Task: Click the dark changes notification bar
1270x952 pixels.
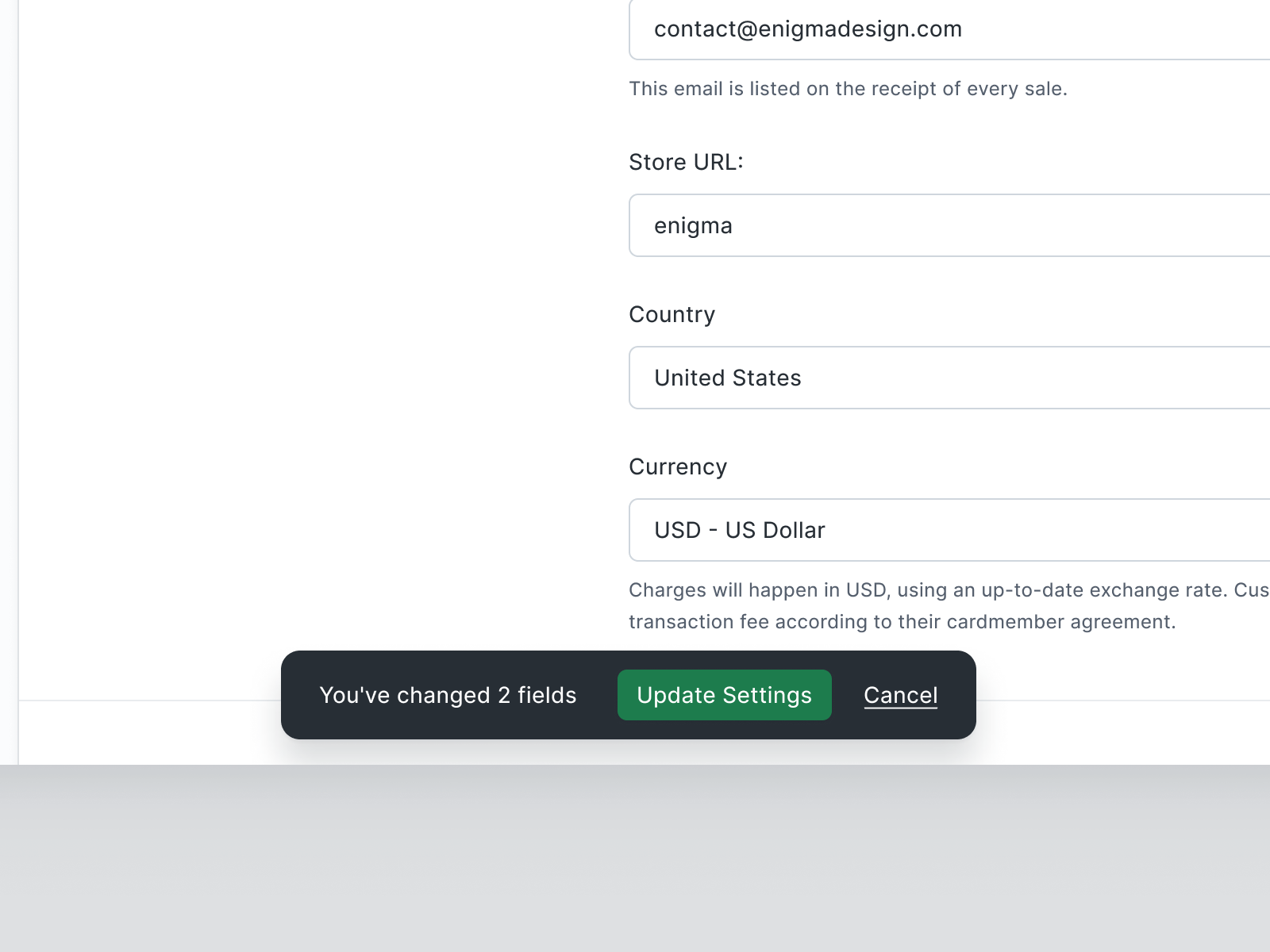Action: tap(448, 695)
